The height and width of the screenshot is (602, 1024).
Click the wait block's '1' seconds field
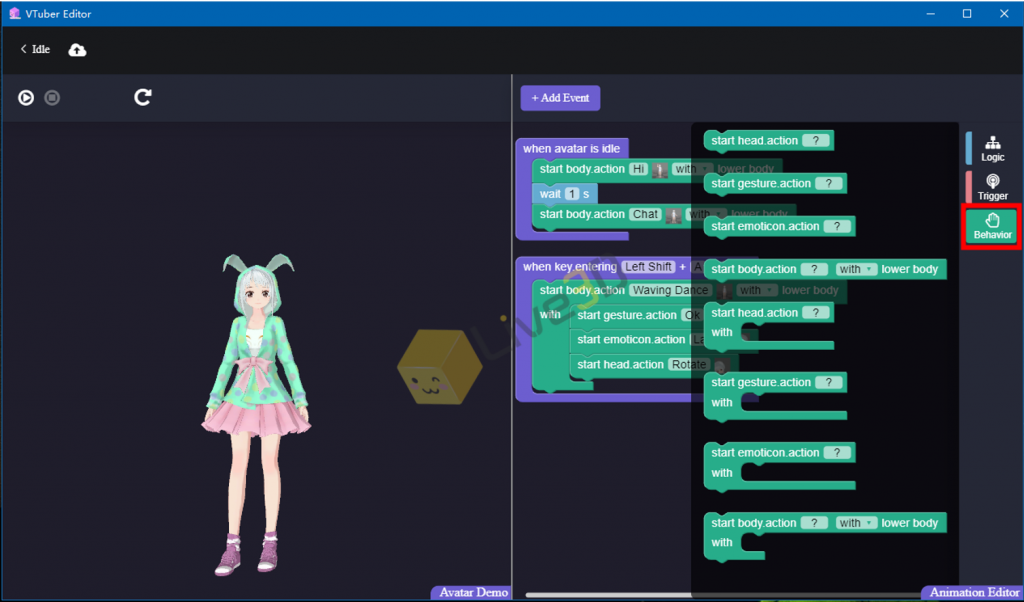point(572,194)
